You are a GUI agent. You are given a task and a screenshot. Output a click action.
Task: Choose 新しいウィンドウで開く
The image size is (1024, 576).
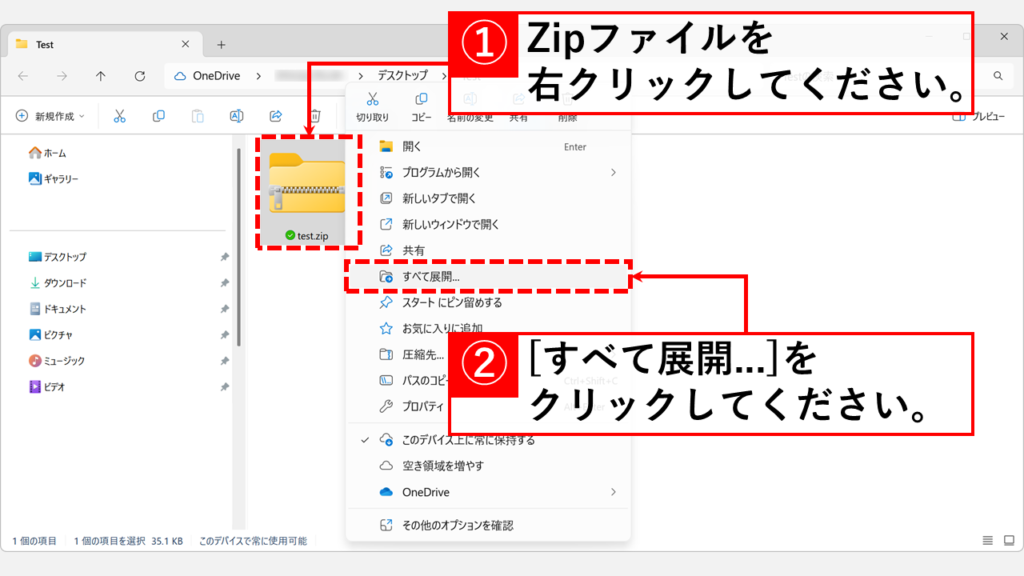point(488,225)
